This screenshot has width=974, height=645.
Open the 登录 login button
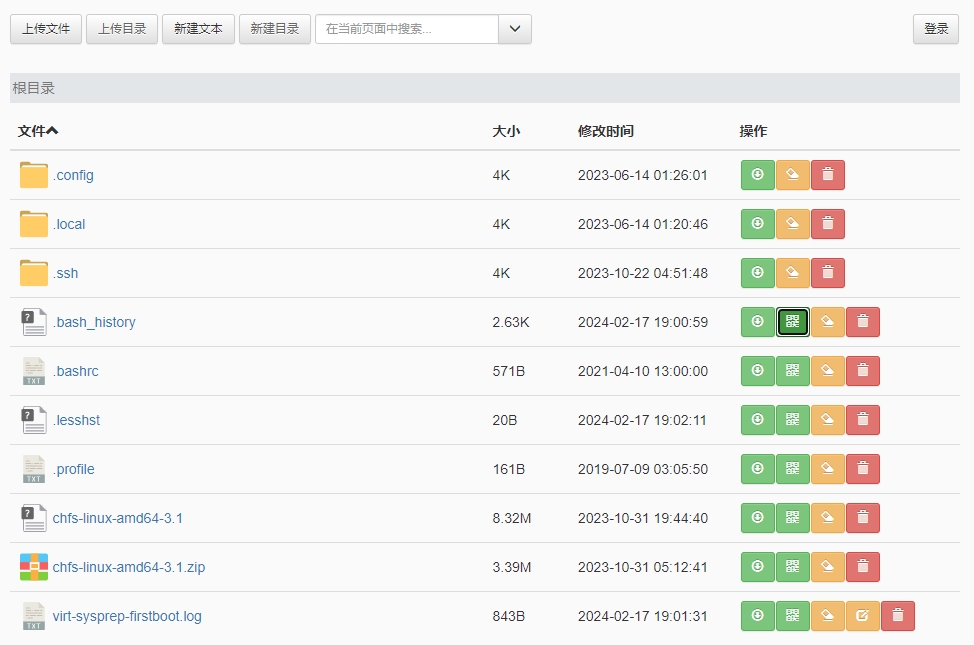click(x=935, y=29)
